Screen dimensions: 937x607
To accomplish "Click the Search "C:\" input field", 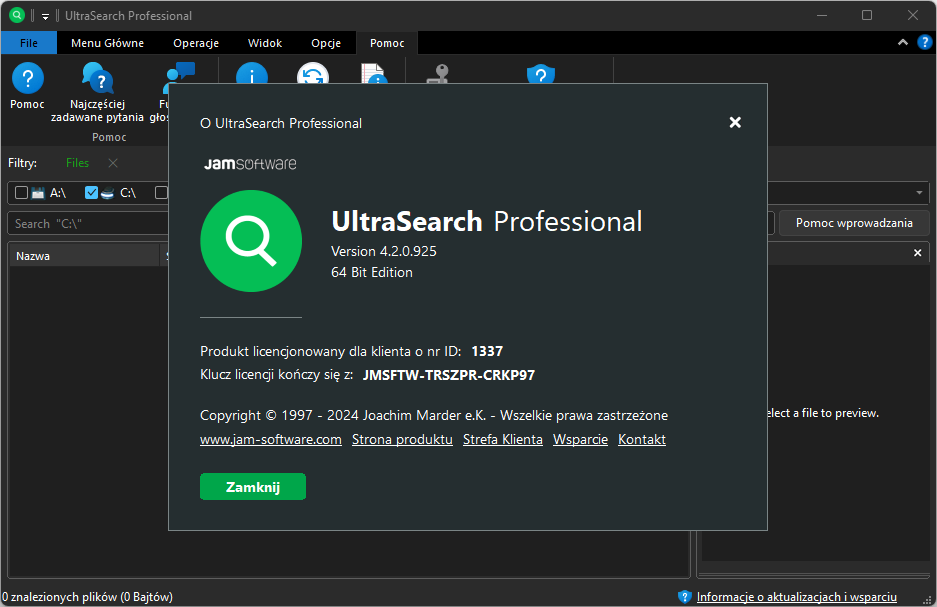I will pyautogui.click(x=88, y=223).
